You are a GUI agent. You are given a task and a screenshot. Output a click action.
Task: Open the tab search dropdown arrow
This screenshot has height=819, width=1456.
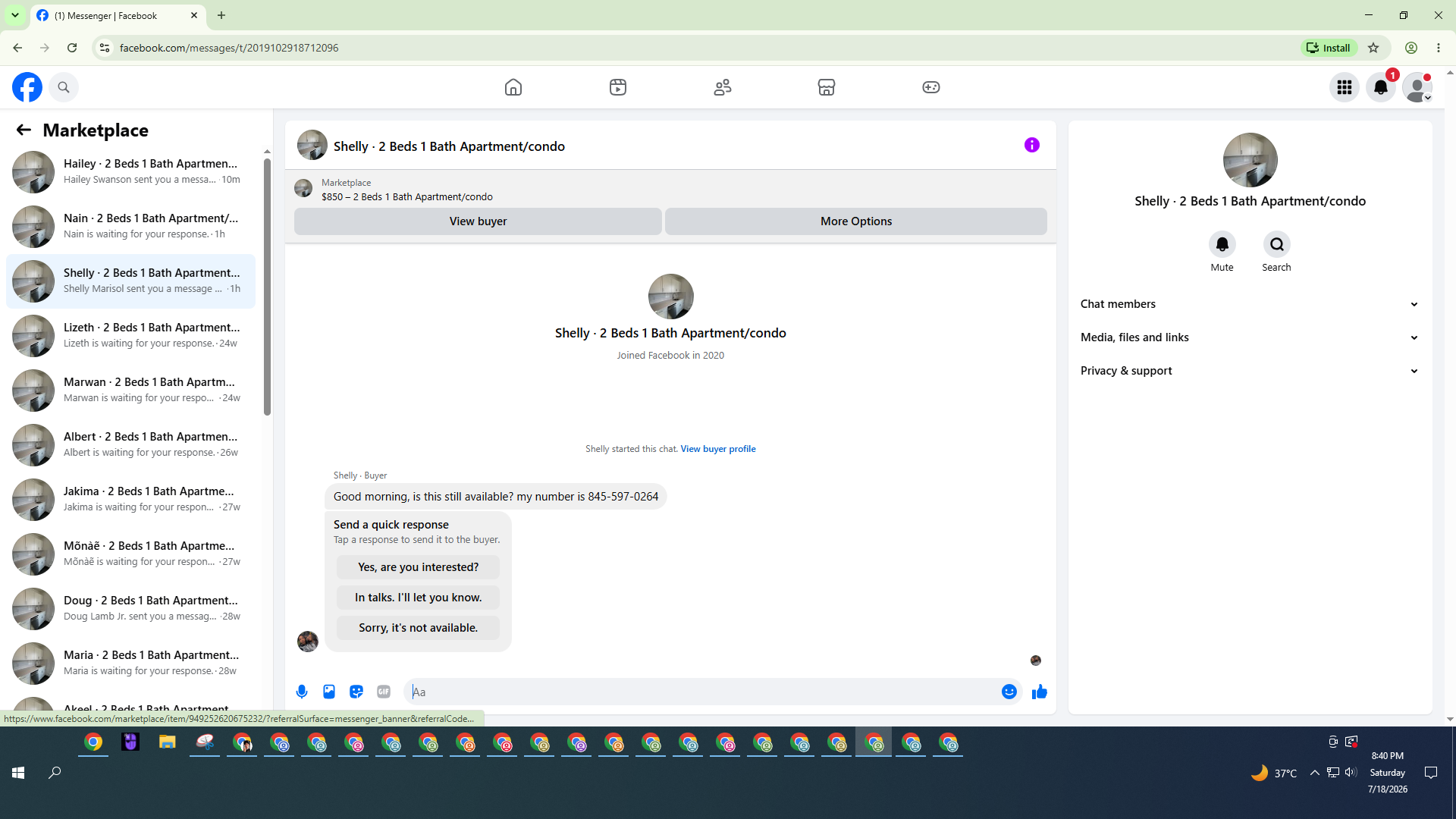(x=15, y=15)
